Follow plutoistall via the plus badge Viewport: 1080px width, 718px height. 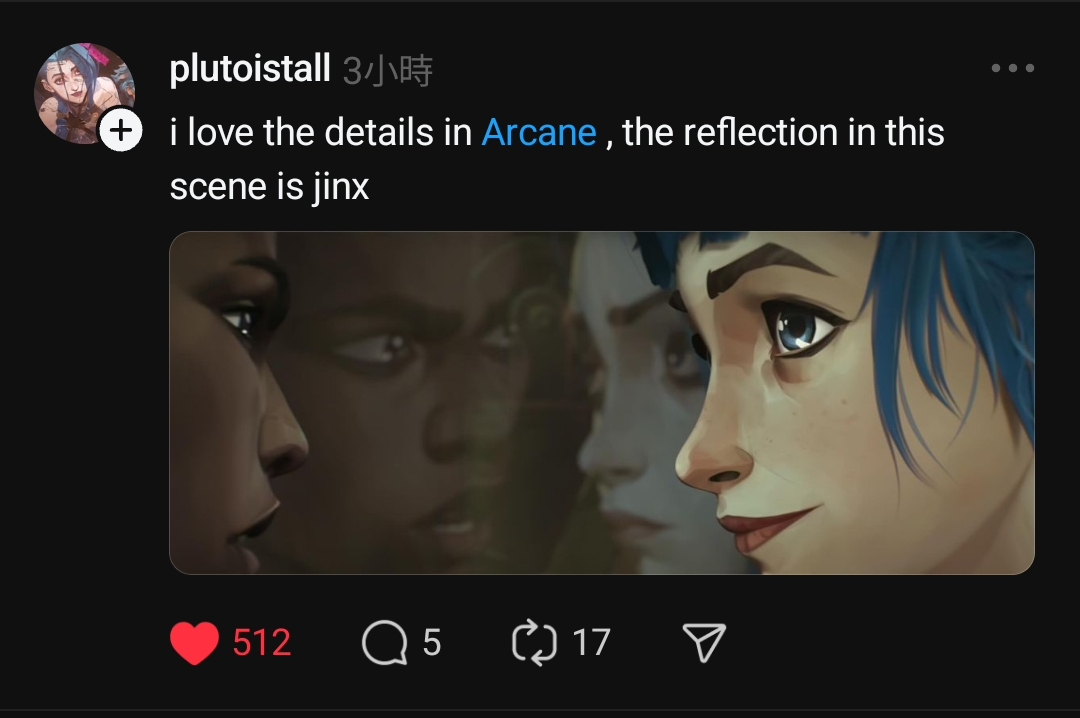(121, 130)
